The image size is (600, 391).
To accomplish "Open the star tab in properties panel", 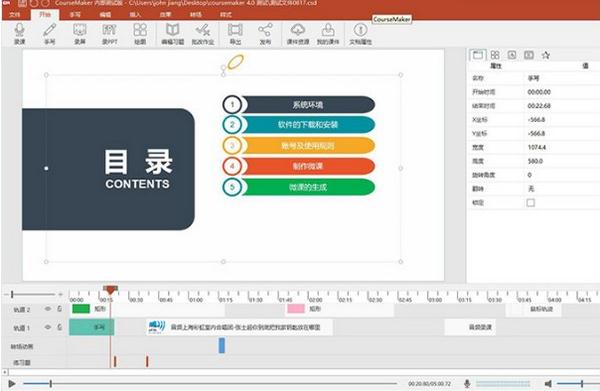I will point(546,55).
